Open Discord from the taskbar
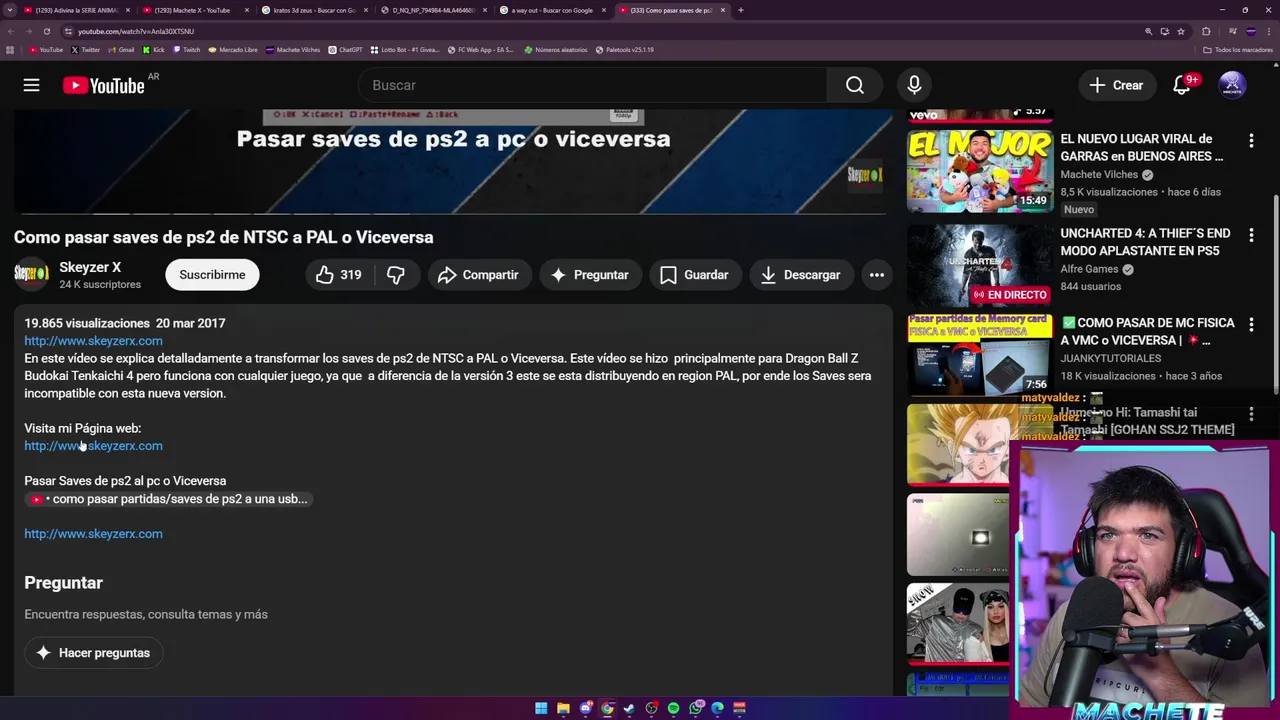 585,708
